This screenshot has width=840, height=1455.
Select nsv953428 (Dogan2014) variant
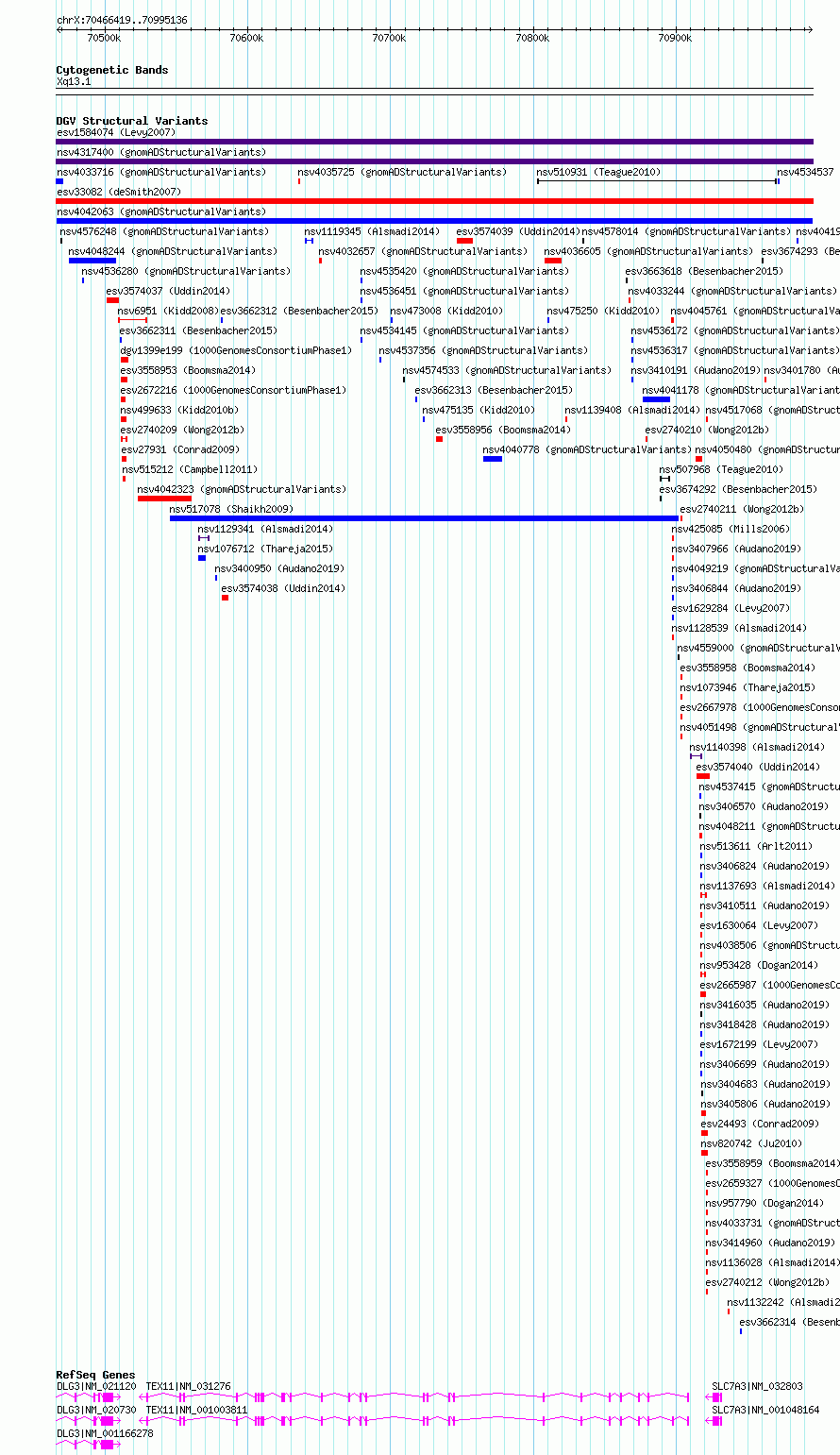[759, 965]
